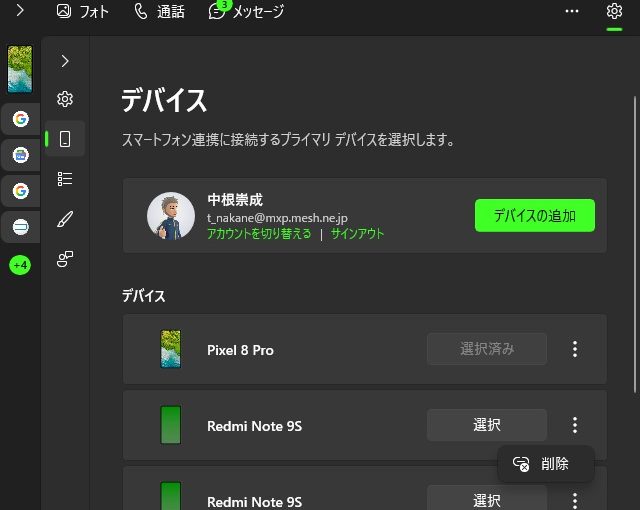This screenshot has height=510, width=640.
Task: Open the card-shaped app icon in app strip
Action: pos(20,227)
